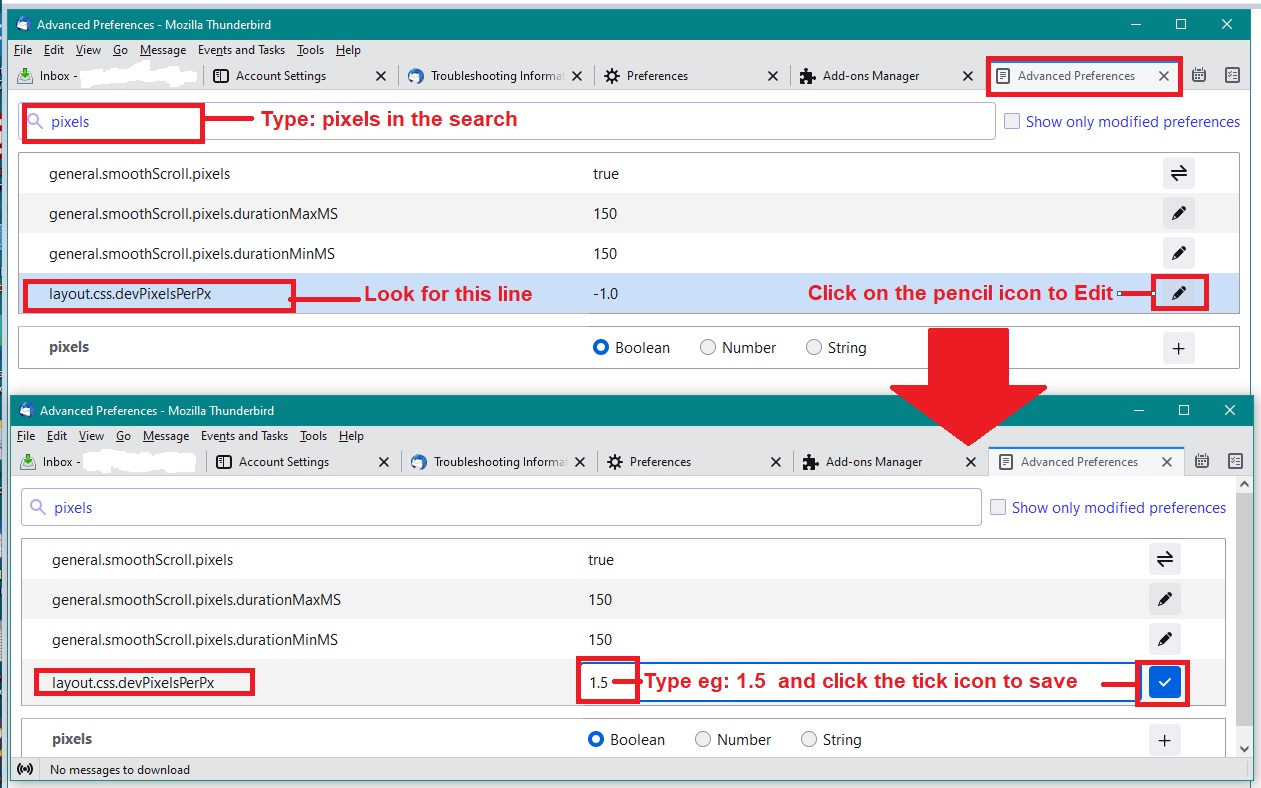Enable 'Show only modified preferences' in the upper window
Screen dimensions: 1261x788
[x=1012, y=121]
